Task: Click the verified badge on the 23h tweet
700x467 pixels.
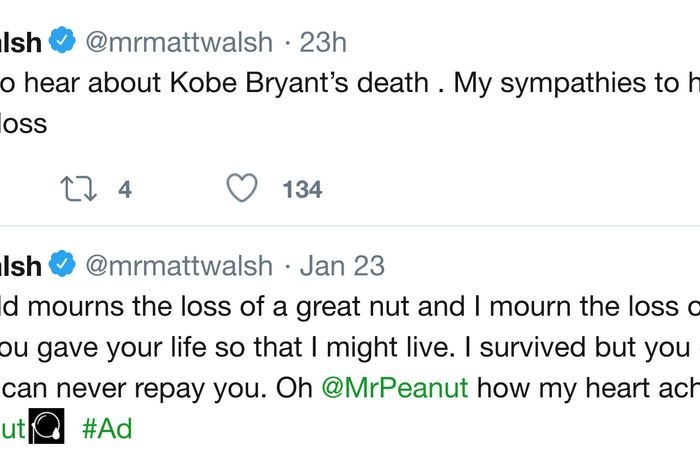Action: click(x=64, y=41)
